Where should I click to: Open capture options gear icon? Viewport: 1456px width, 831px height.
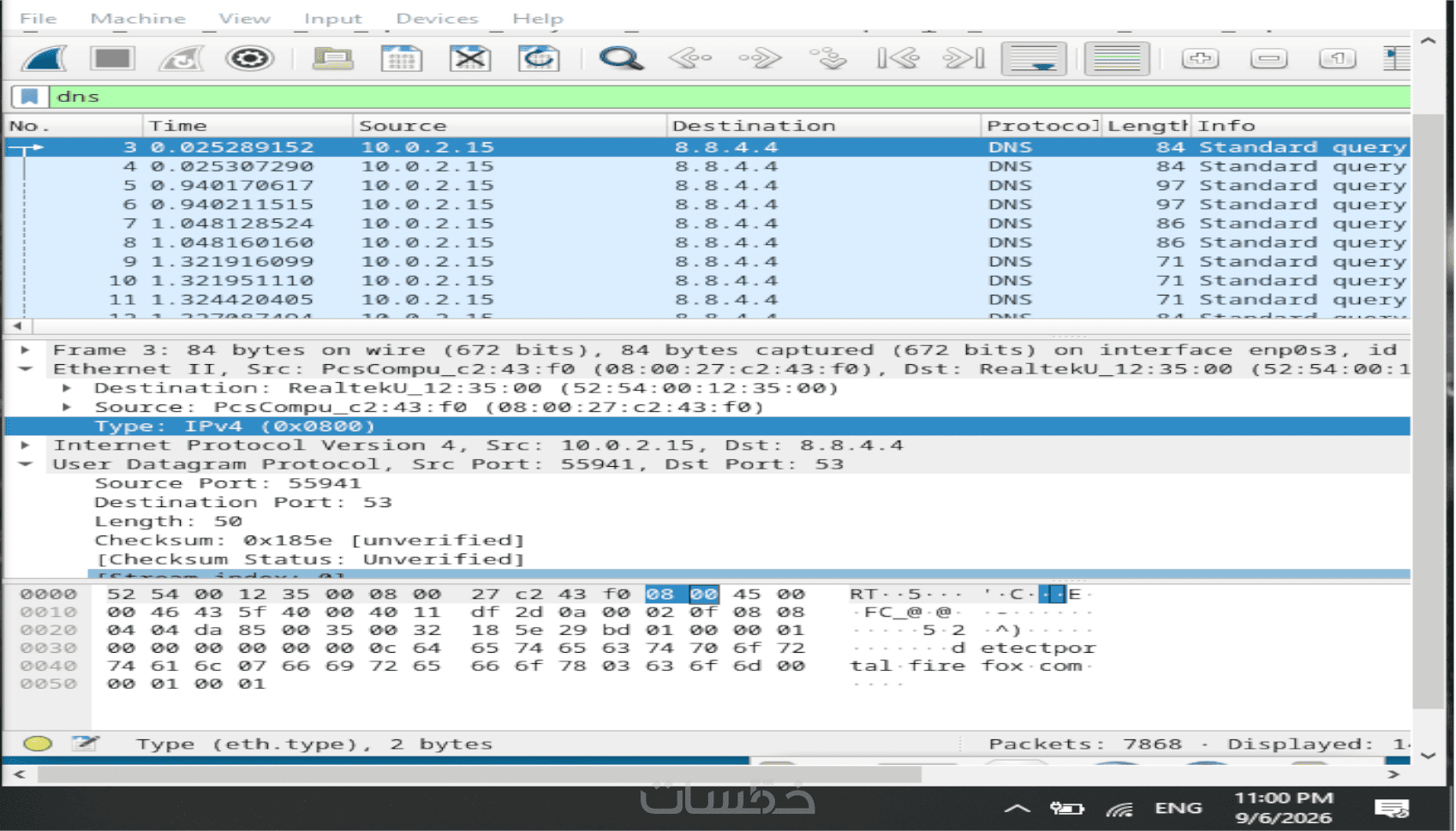point(249,58)
